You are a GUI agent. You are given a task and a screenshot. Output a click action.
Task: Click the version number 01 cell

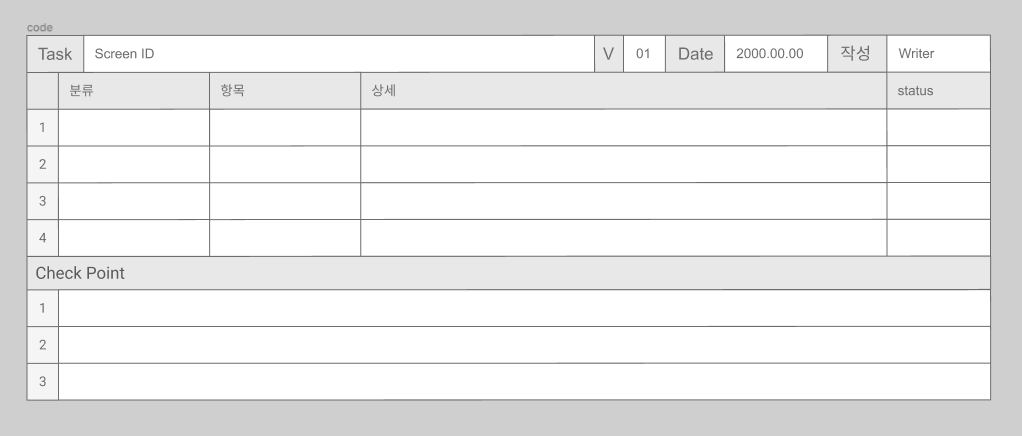point(644,53)
